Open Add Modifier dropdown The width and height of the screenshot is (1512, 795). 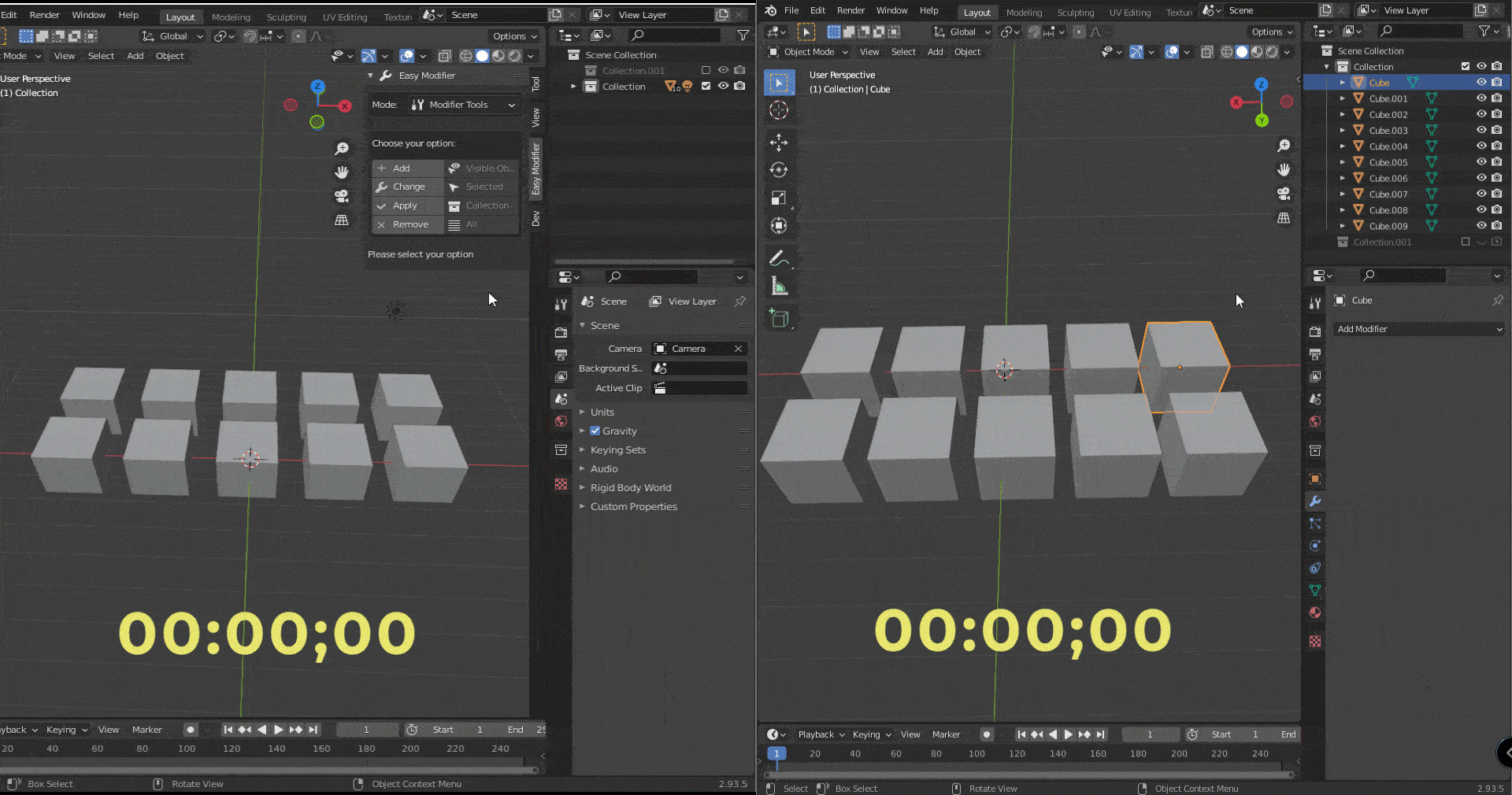1420,329
